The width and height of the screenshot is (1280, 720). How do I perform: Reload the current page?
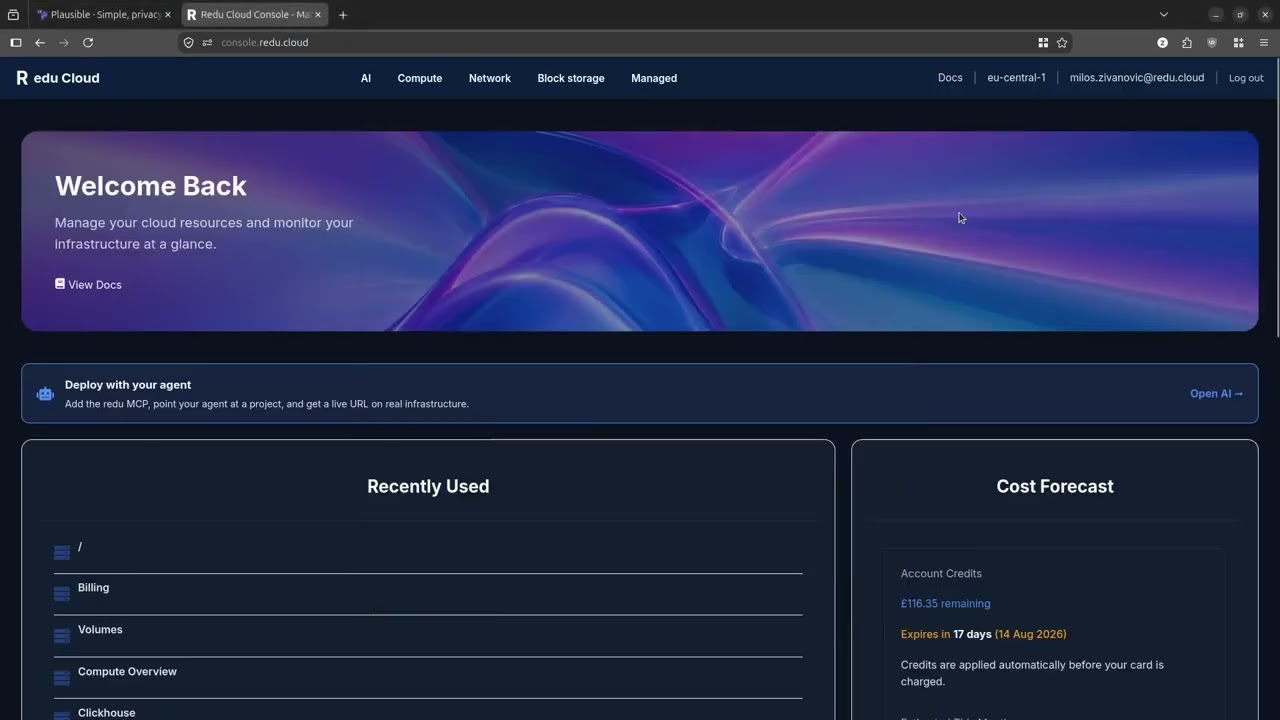(88, 43)
